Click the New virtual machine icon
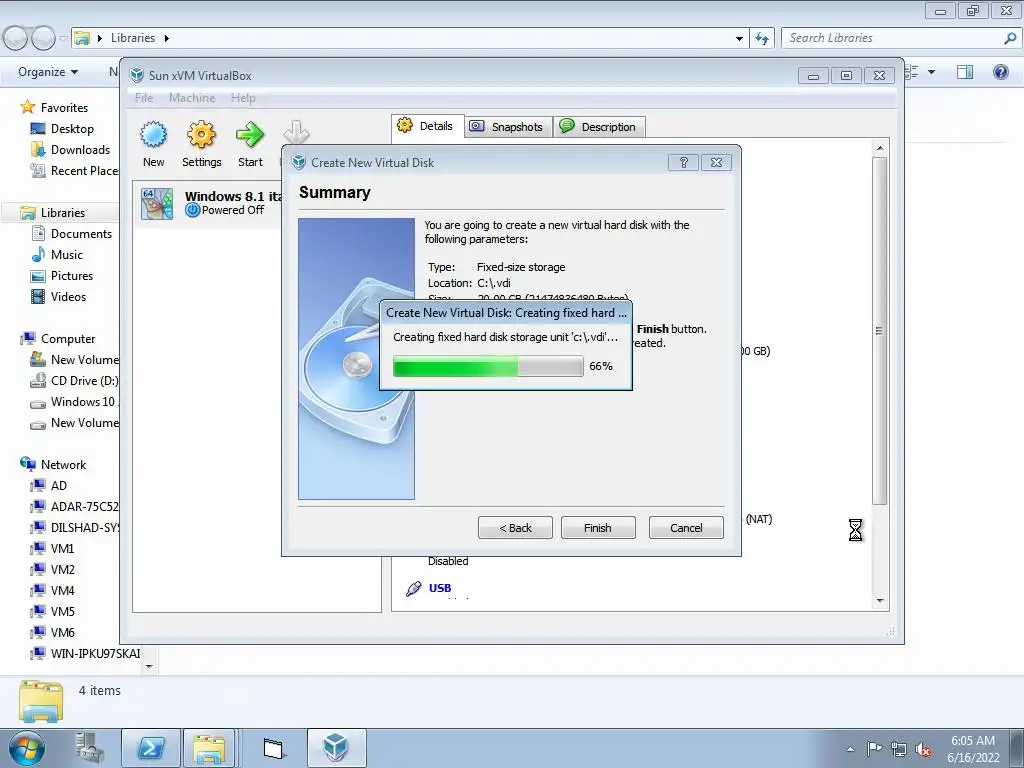This screenshot has height=768, width=1024. (x=153, y=135)
